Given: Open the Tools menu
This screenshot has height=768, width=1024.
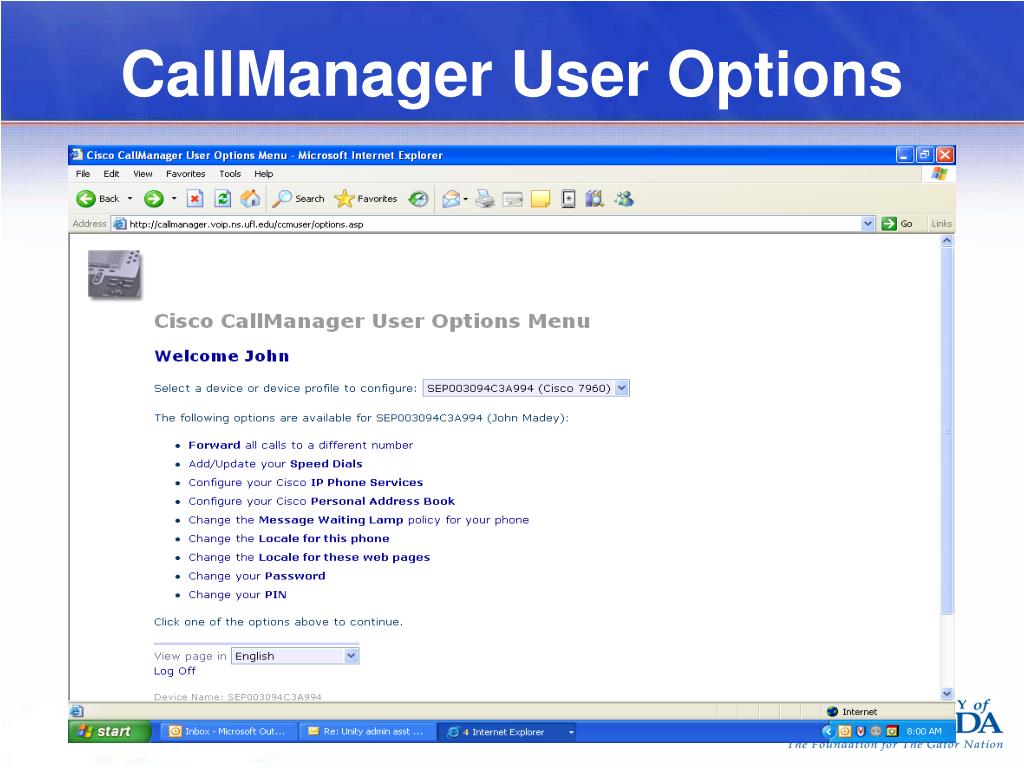Looking at the screenshot, I should click(x=230, y=174).
